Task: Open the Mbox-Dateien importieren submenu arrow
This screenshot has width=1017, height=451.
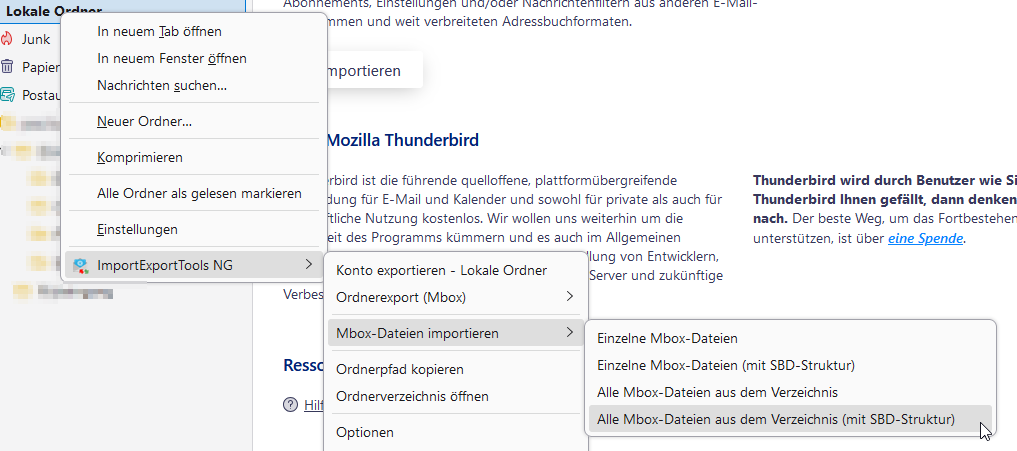Action: point(570,333)
